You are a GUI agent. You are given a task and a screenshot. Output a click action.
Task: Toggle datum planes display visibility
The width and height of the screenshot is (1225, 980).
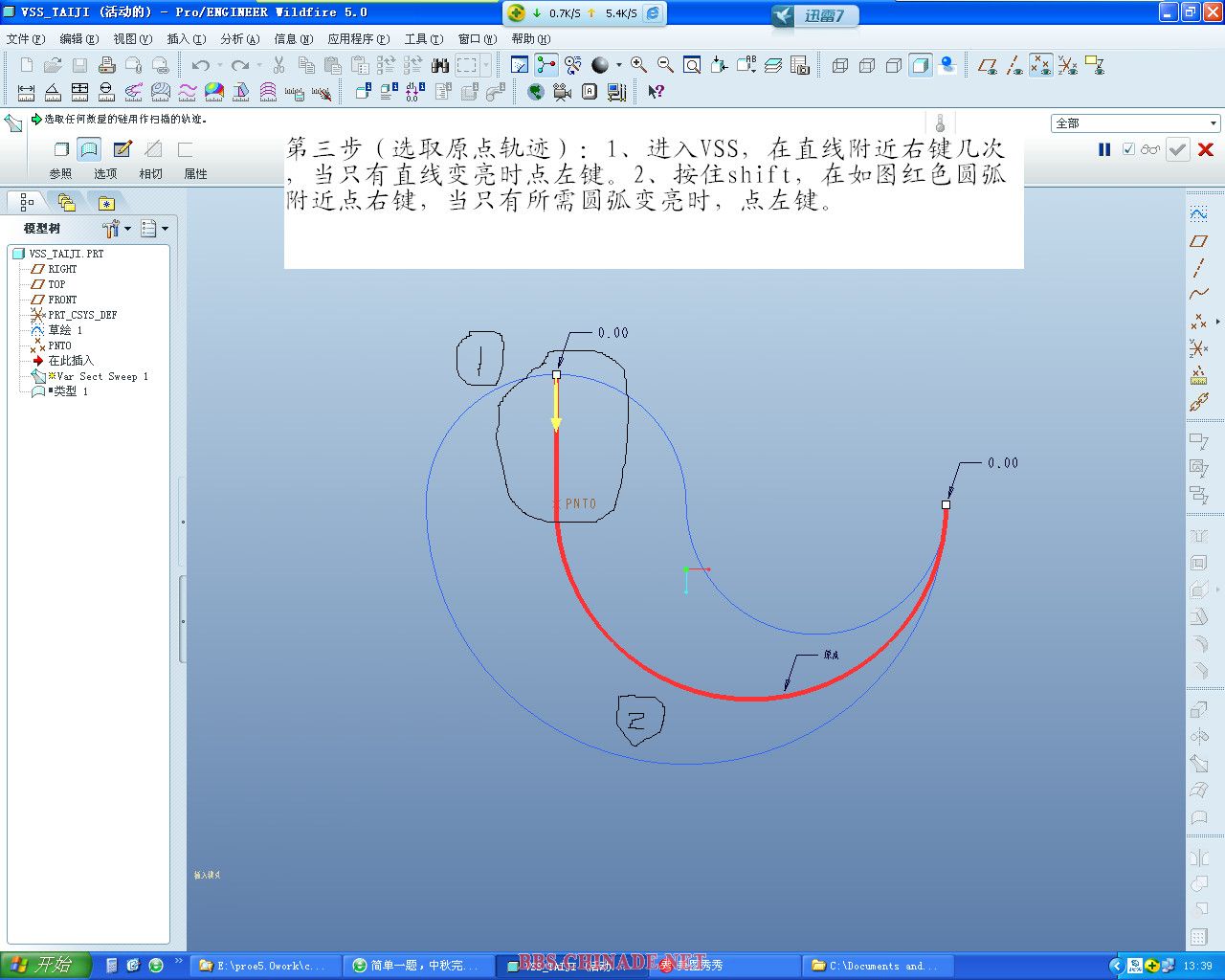tap(988, 65)
